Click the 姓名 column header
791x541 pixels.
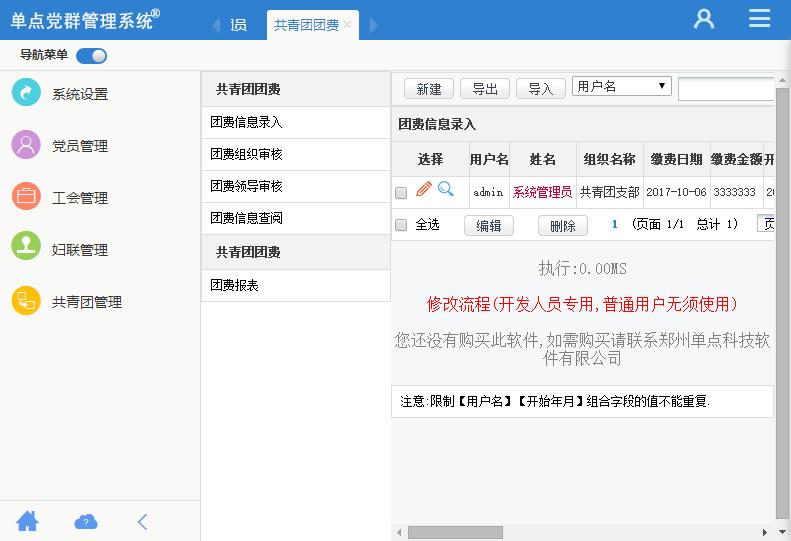click(x=543, y=159)
